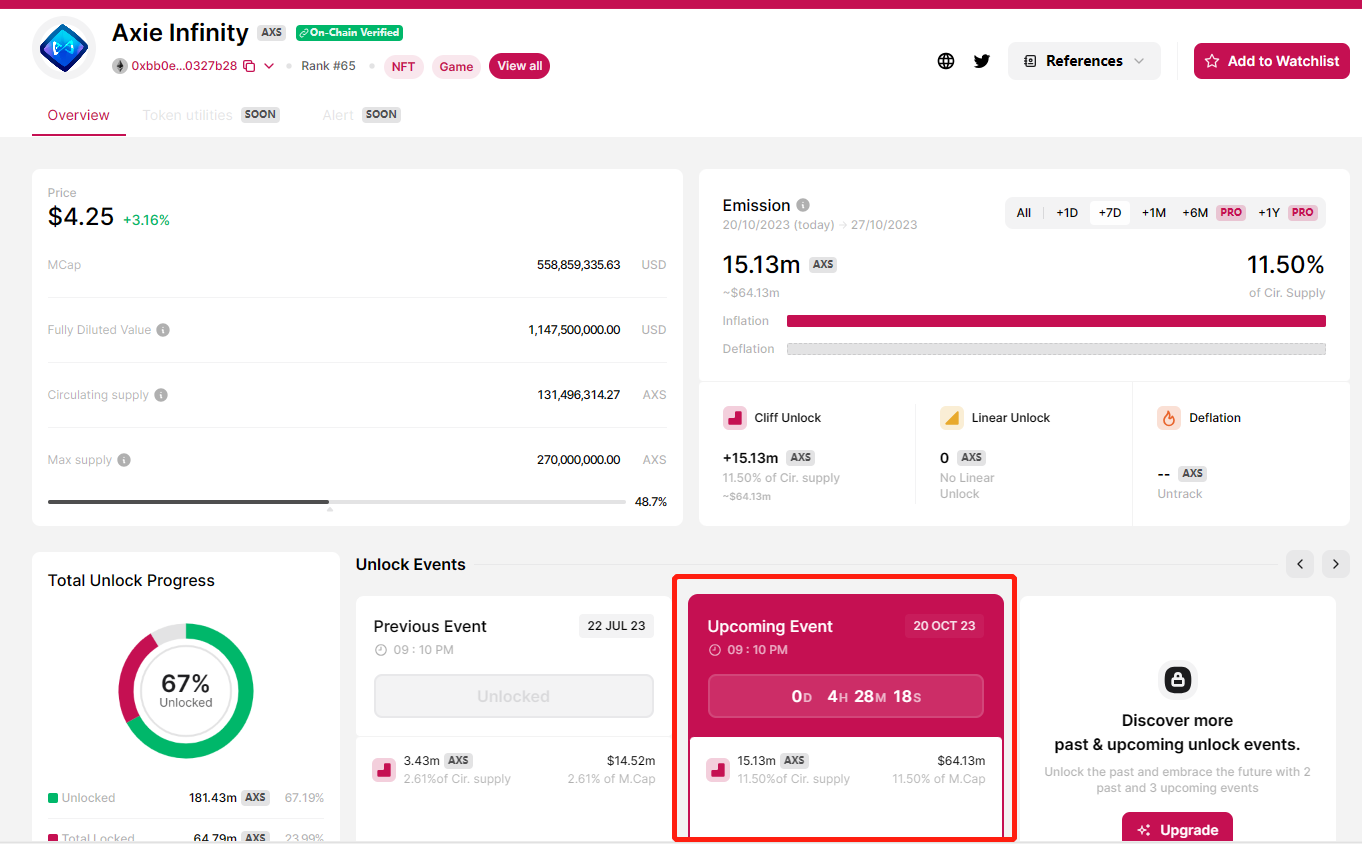Open the References dropdown
The image size is (1362, 844).
click(1084, 61)
